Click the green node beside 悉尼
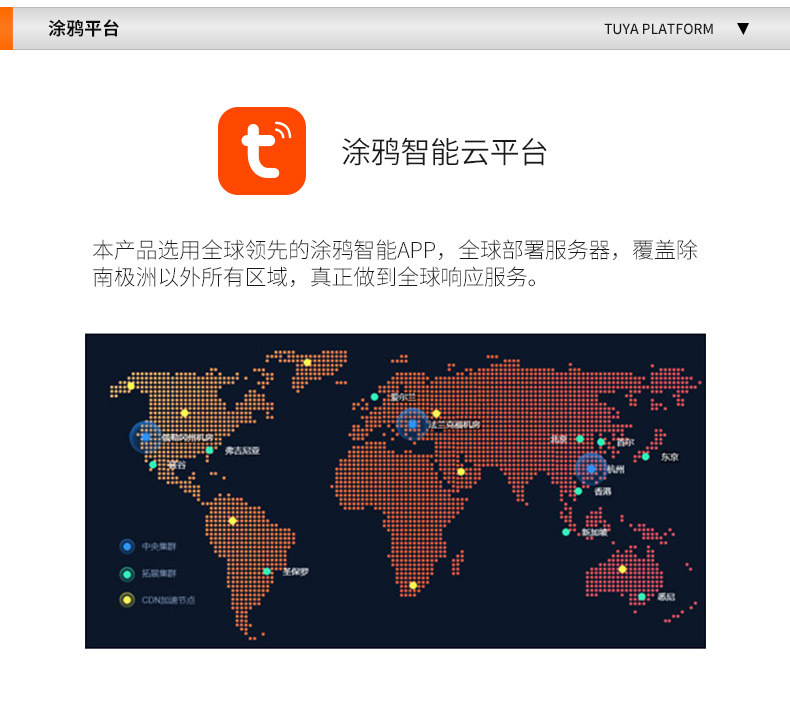The height and width of the screenshot is (707, 790). (x=641, y=597)
